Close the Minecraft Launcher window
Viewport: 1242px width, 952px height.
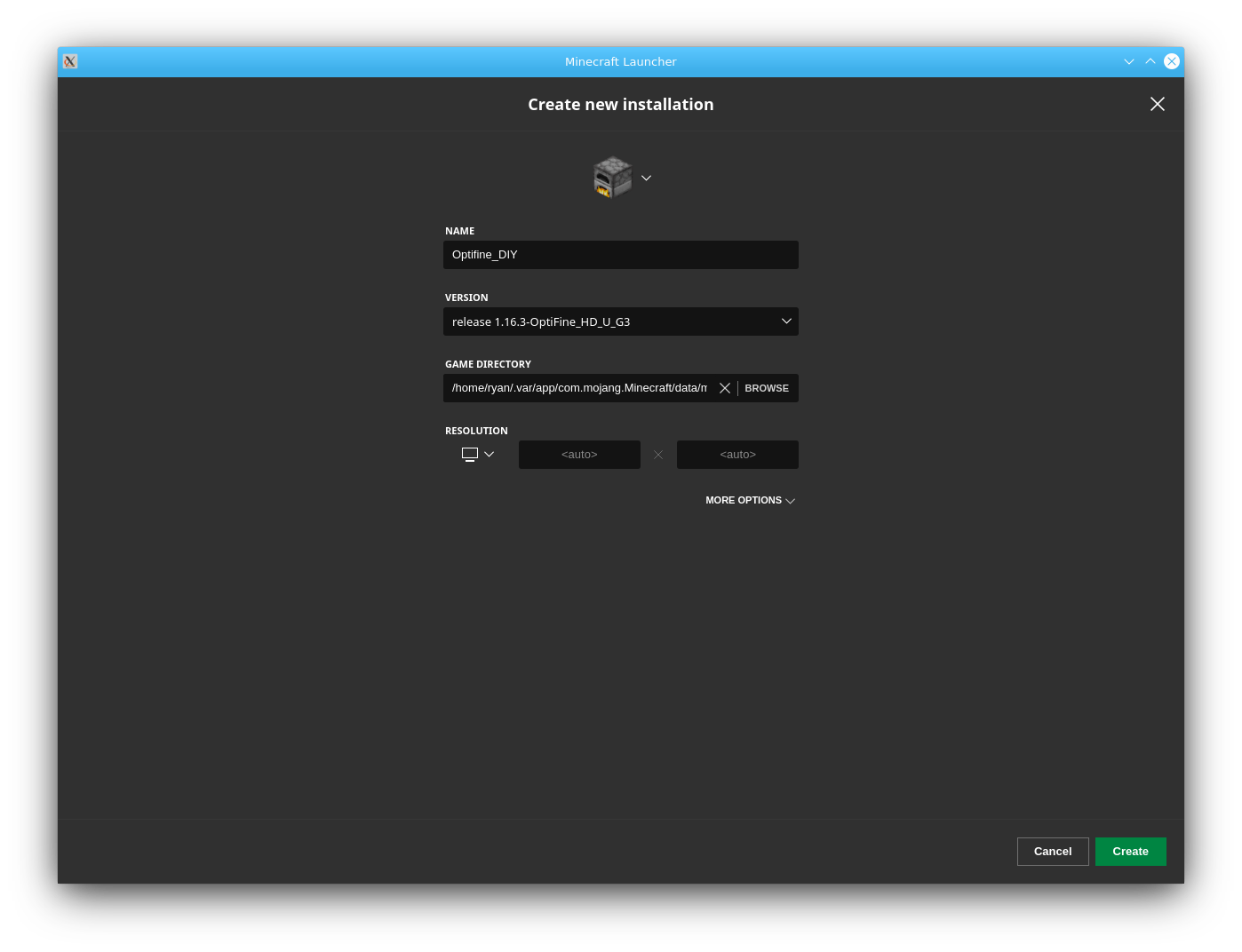click(1172, 61)
